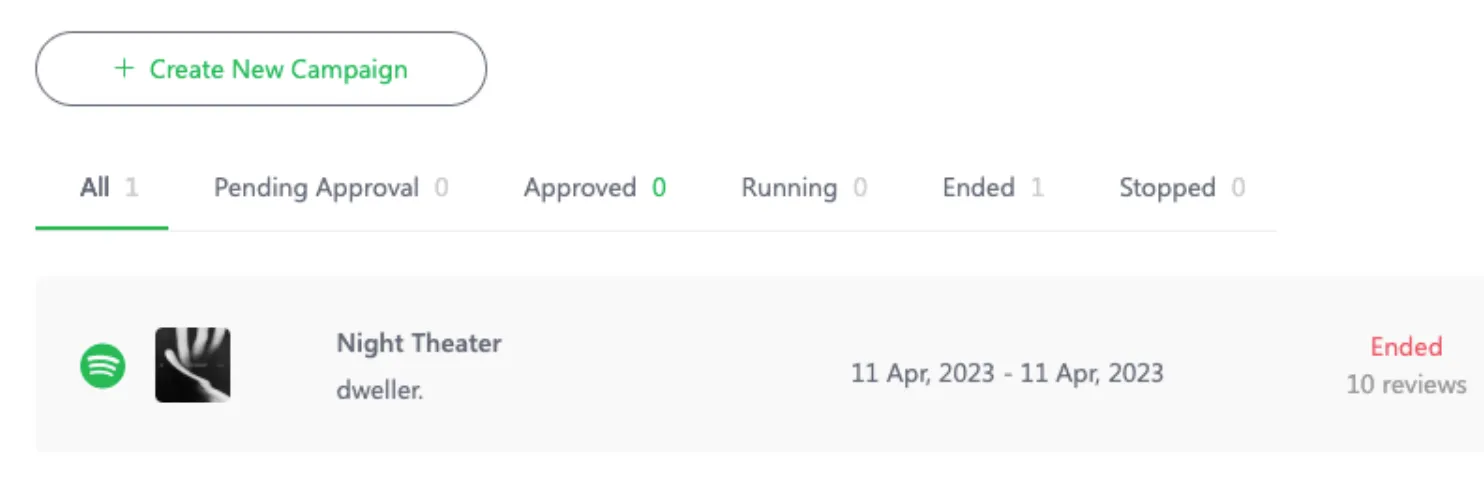Open the Approved campaigns tab

coord(580,188)
